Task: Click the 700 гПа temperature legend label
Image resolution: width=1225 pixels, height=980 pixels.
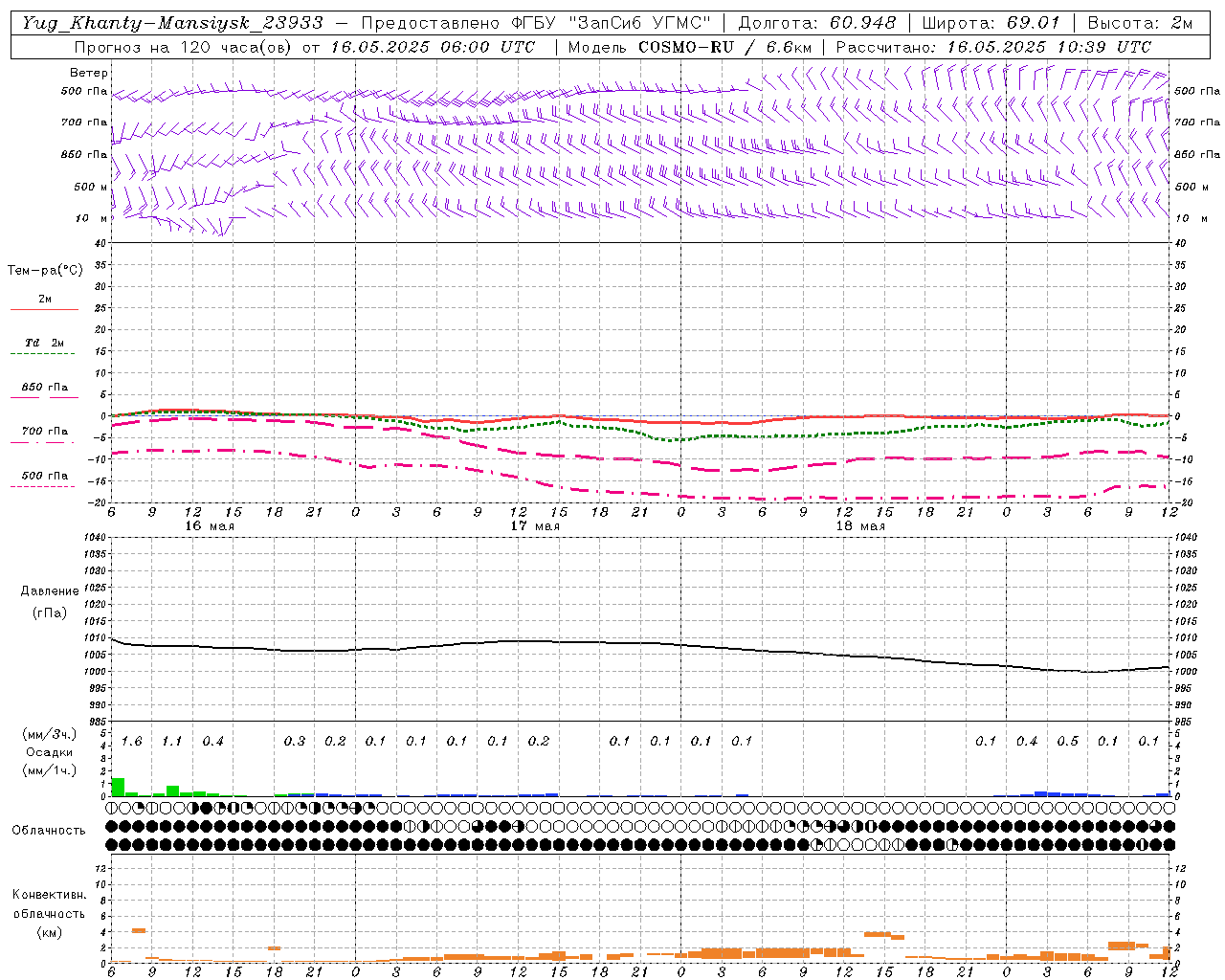Action: coord(45,432)
